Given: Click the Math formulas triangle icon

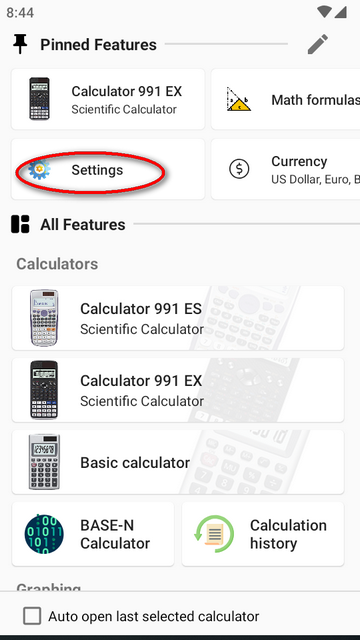Looking at the screenshot, I should click(238, 99).
